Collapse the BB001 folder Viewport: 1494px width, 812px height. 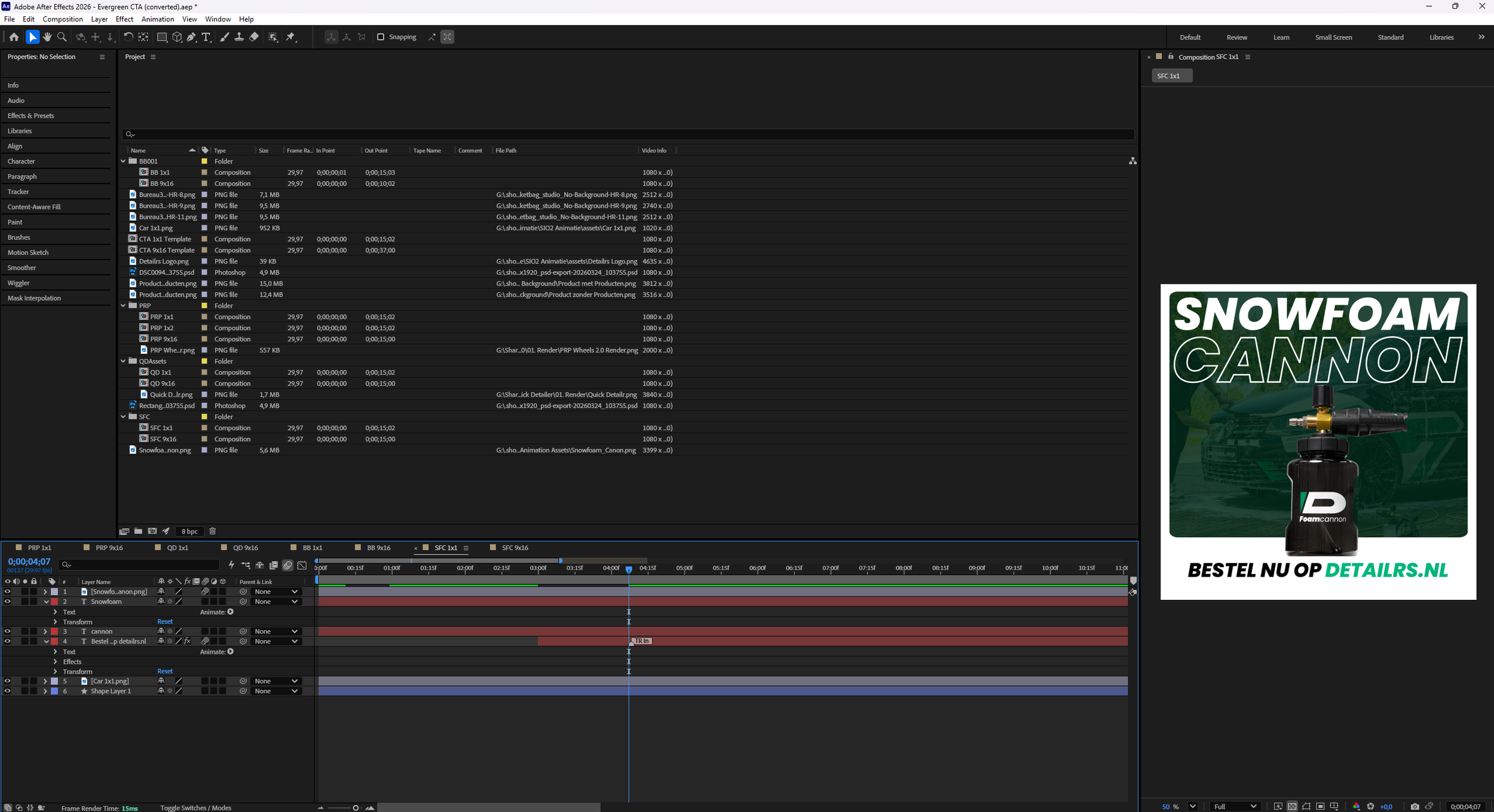[x=123, y=161]
